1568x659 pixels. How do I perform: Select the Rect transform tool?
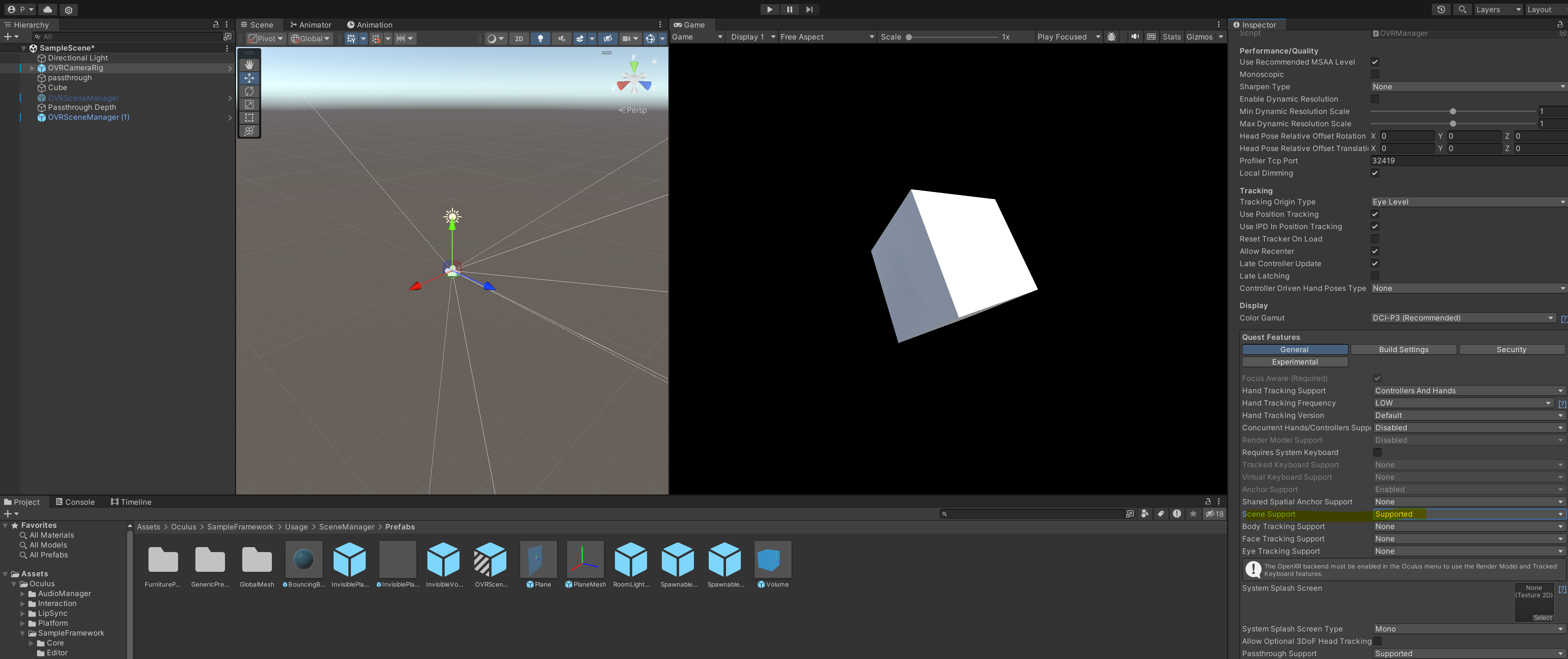pyautogui.click(x=249, y=117)
